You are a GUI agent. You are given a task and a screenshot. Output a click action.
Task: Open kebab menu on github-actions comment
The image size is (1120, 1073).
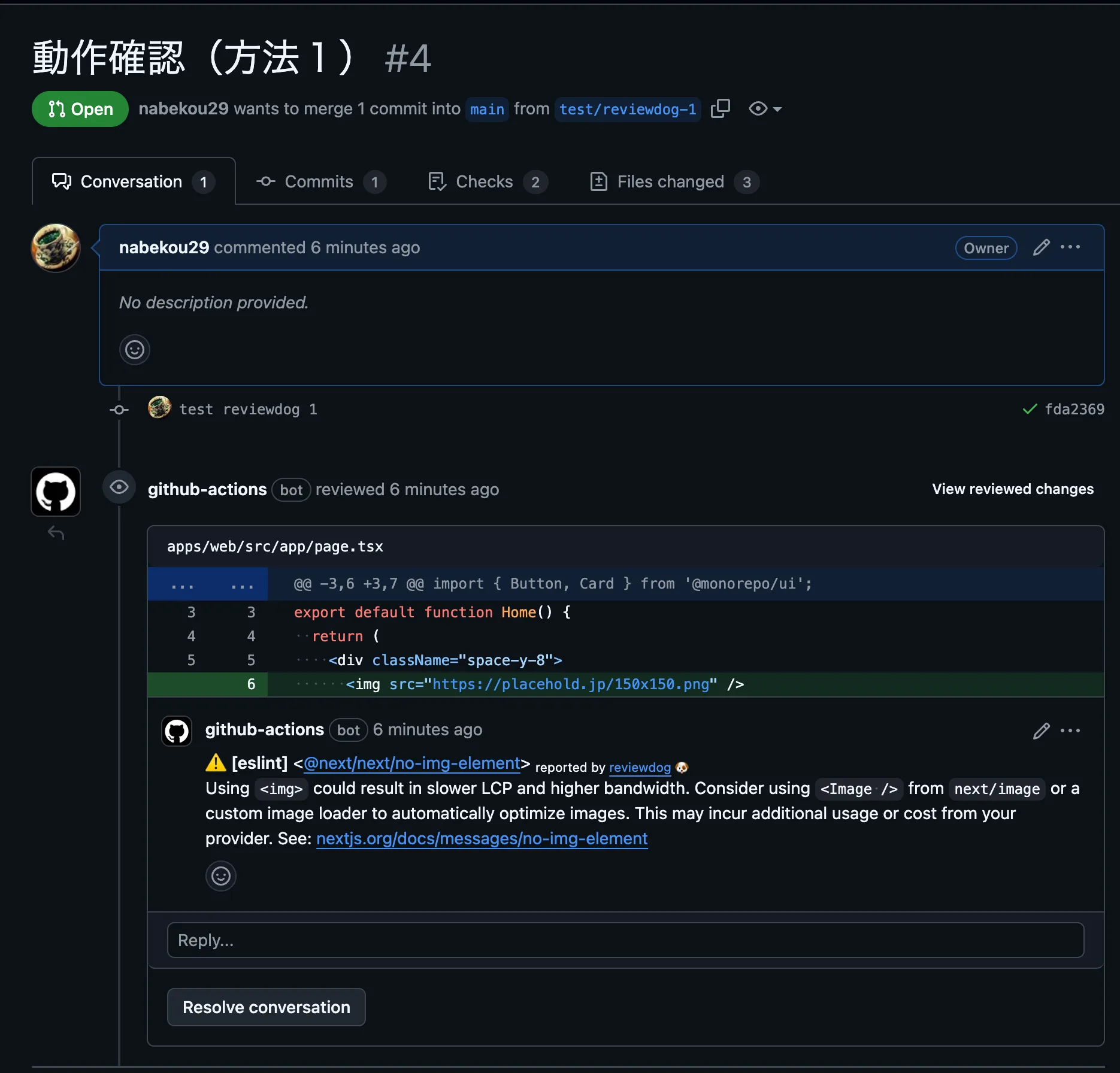1071,730
